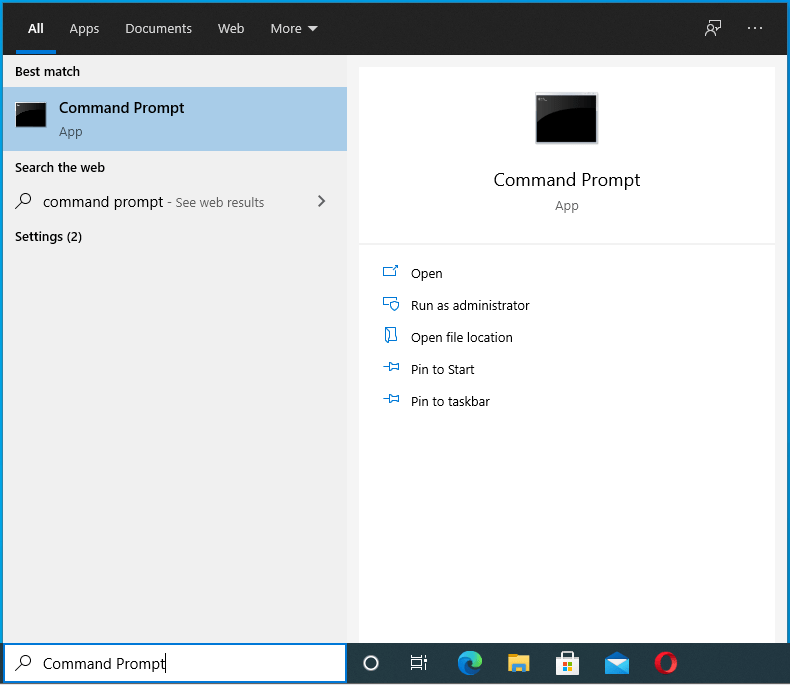
Task: Open the Mail app from taskbar
Action: (617, 663)
